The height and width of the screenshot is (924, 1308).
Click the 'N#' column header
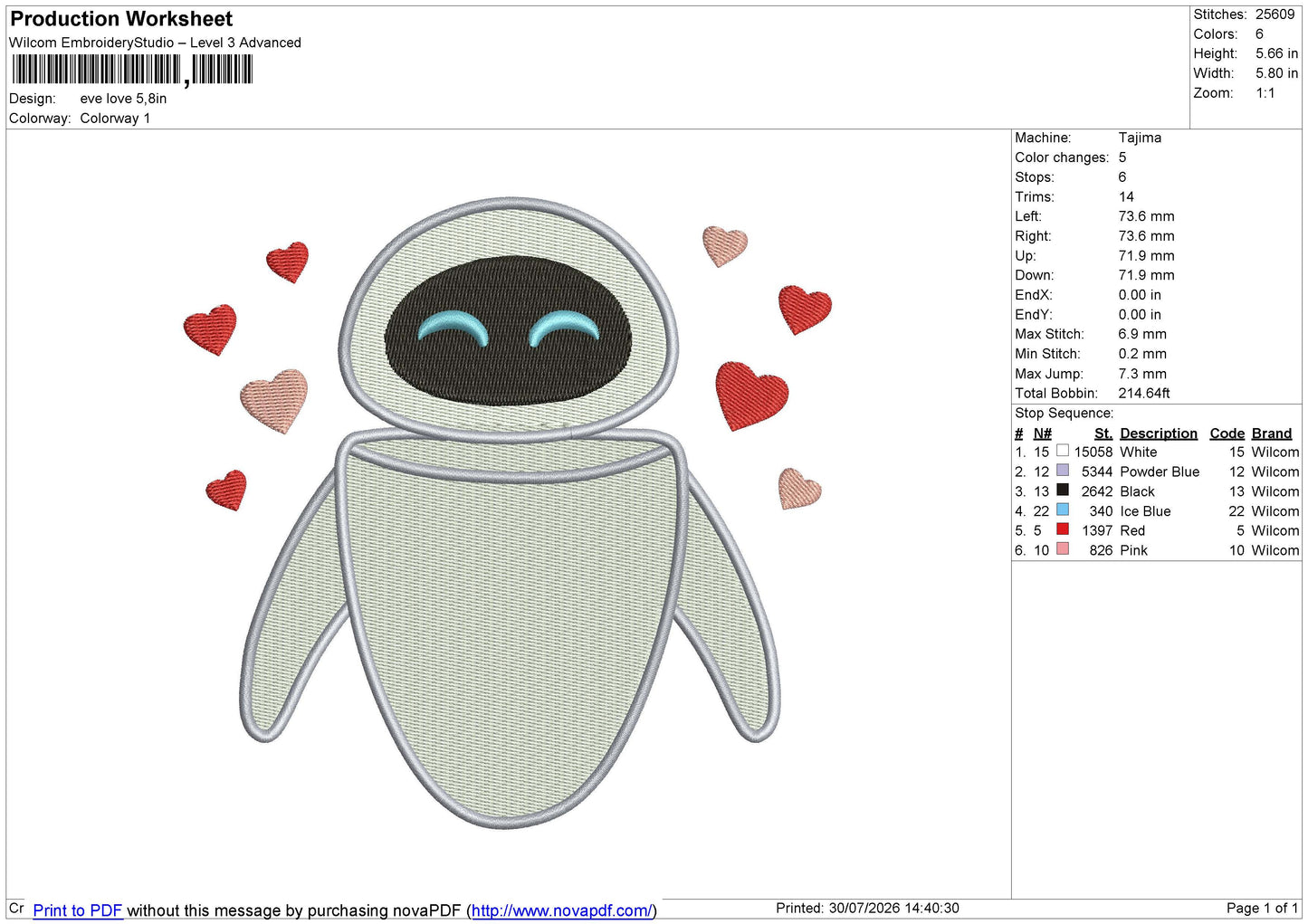[1042, 433]
